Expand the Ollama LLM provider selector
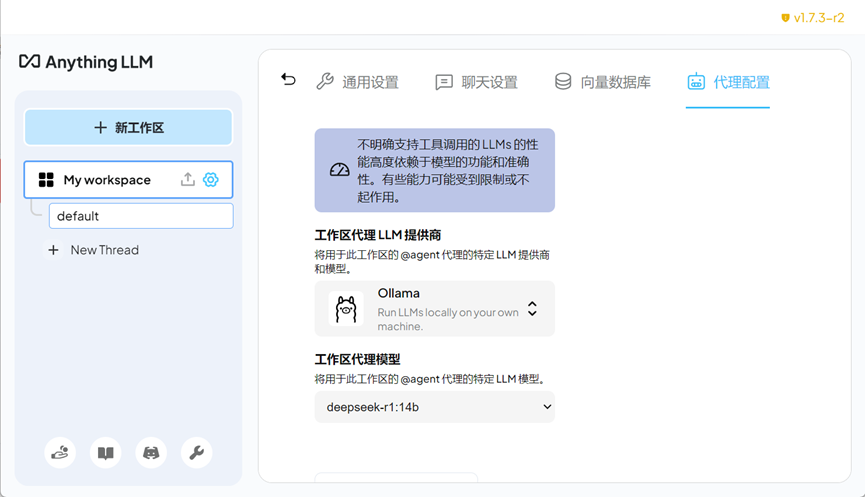Image resolution: width=865 pixels, height=497 pixels. 435,308
